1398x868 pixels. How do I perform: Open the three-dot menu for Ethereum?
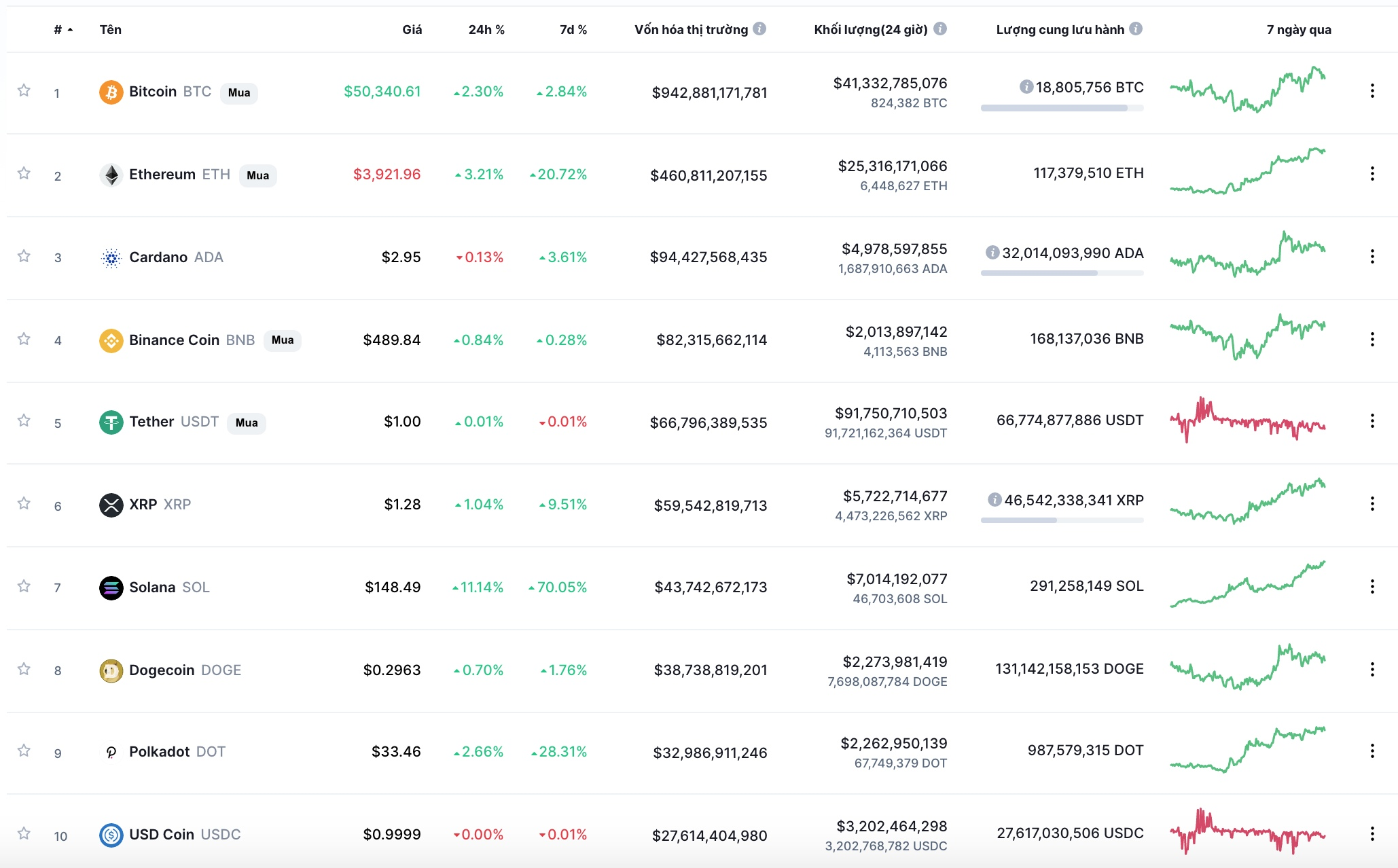(x=1372, y=174)
